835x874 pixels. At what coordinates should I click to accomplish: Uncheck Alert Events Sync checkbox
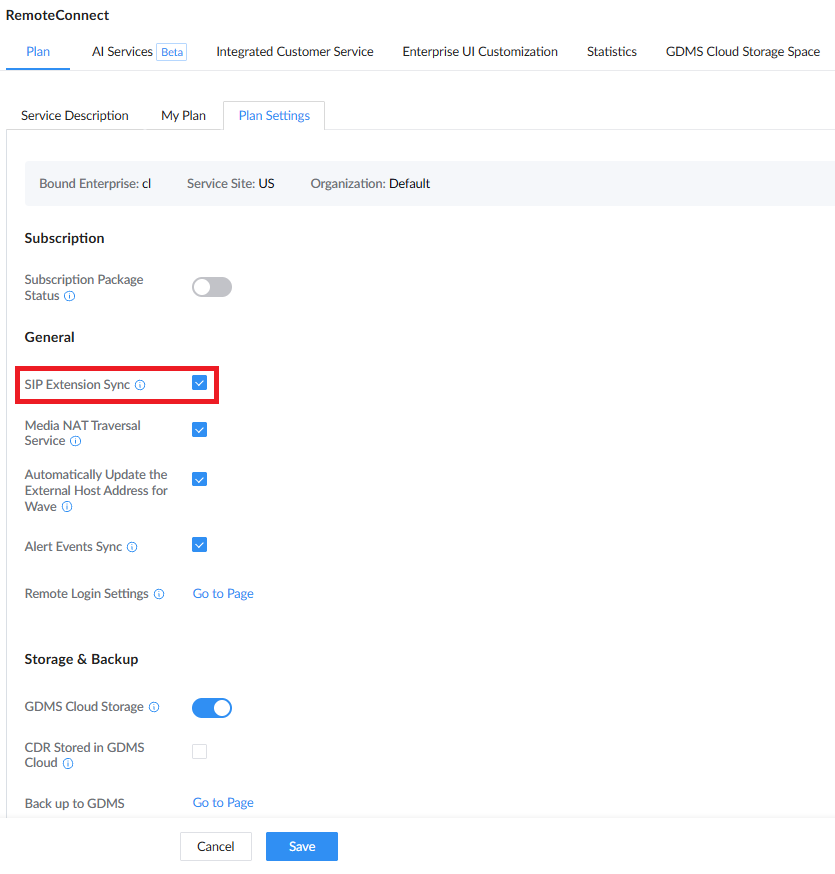200,545
